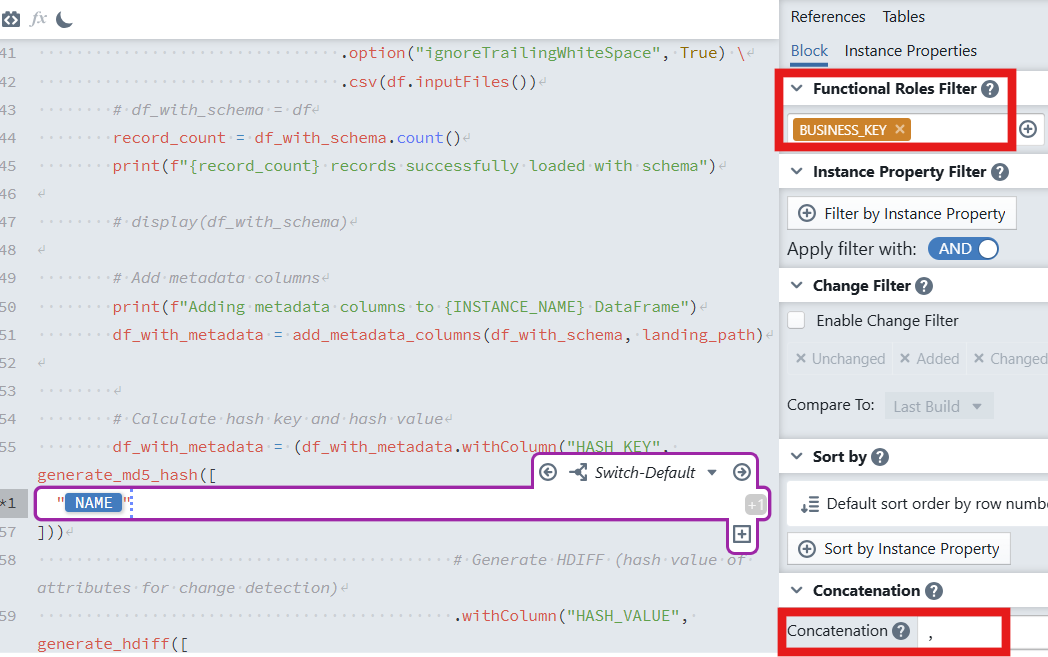Open the Tables tab
Screen dimensions: 1048x657
tap(903, 17)
